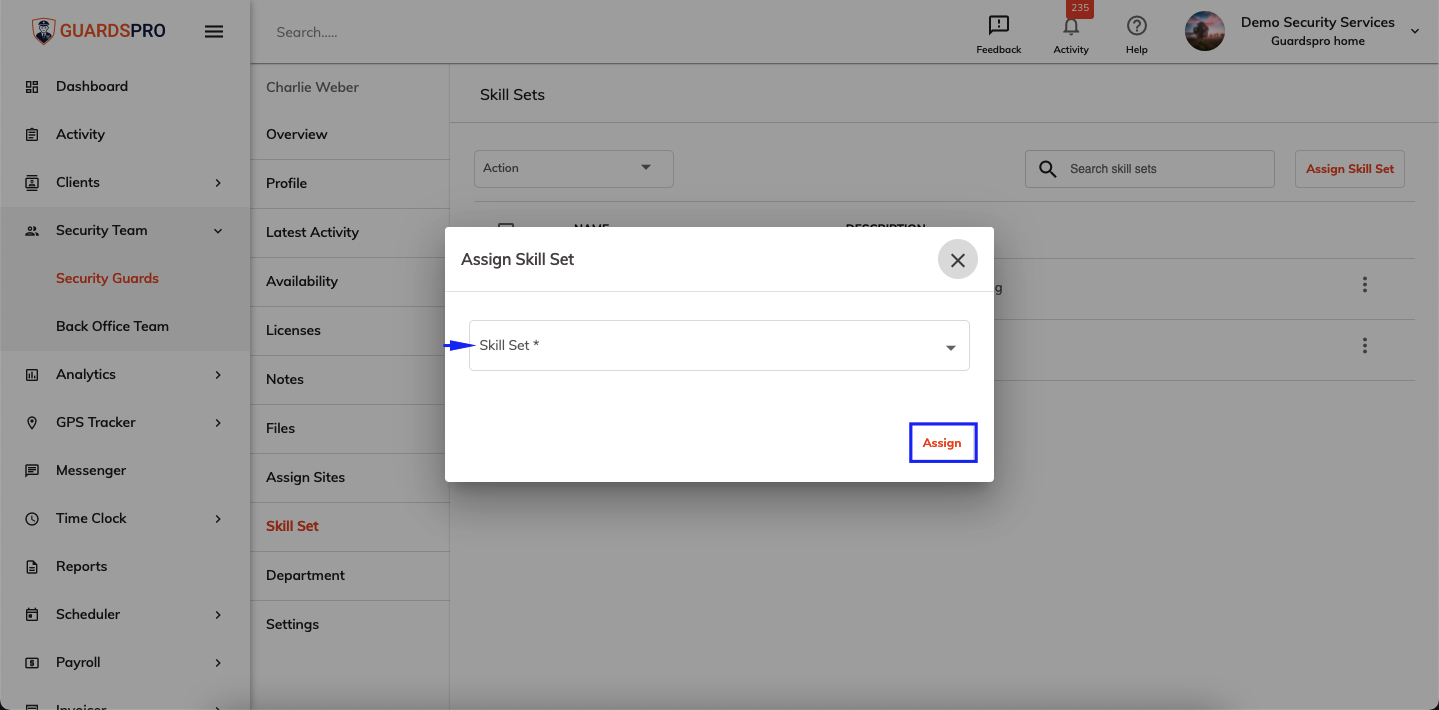
Task: Click Demo Security Services account name
Action: [1317, 22]
